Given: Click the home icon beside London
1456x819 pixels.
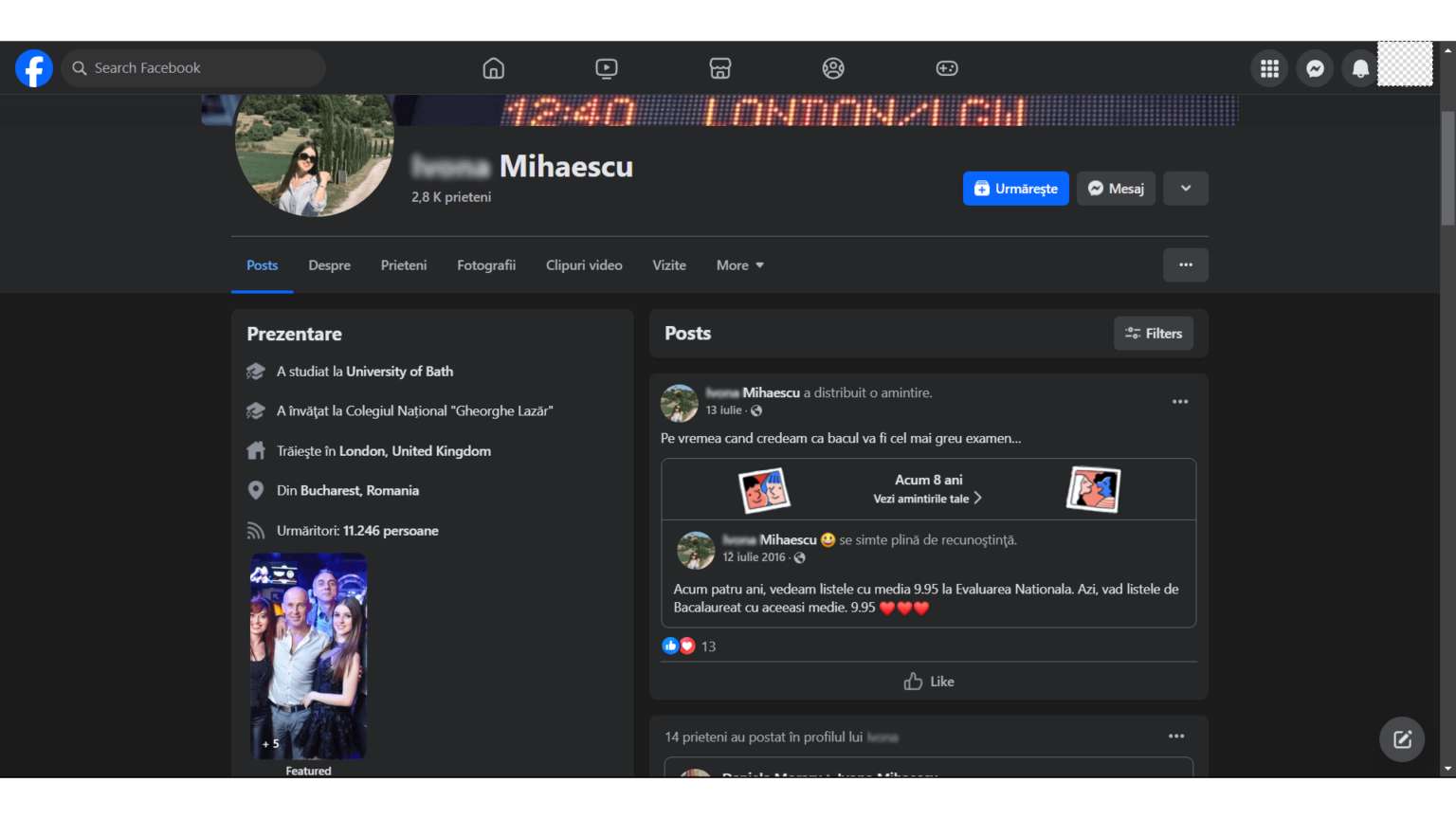Looking at the screenshot, I should coord(256,451).
